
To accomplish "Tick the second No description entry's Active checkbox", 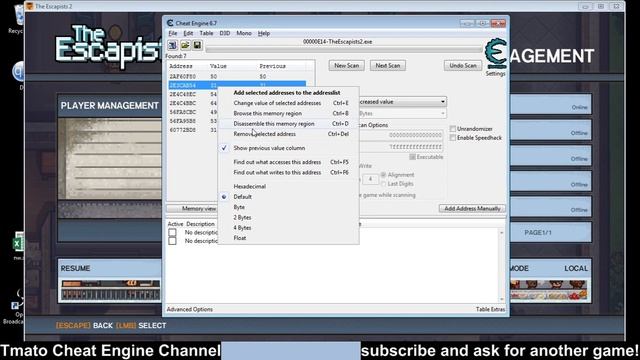I will tap(172, 241).
